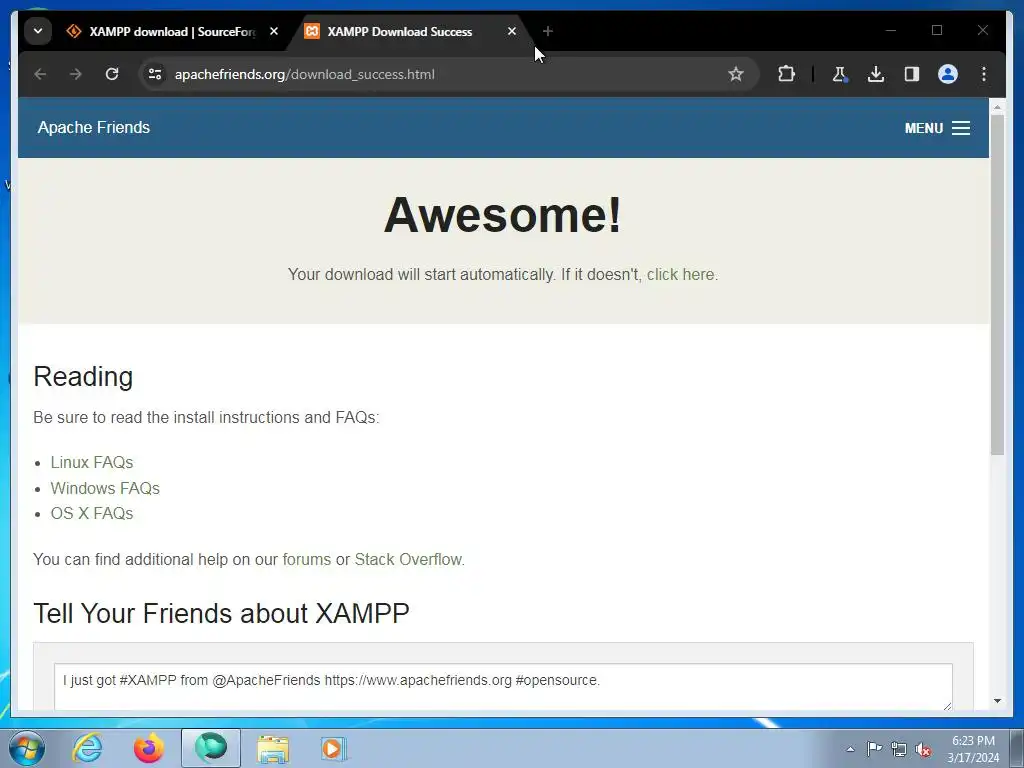Bookmark this page with star icon
The width and height of the screenshot is (1024, 768).
[x=736, y=74]
